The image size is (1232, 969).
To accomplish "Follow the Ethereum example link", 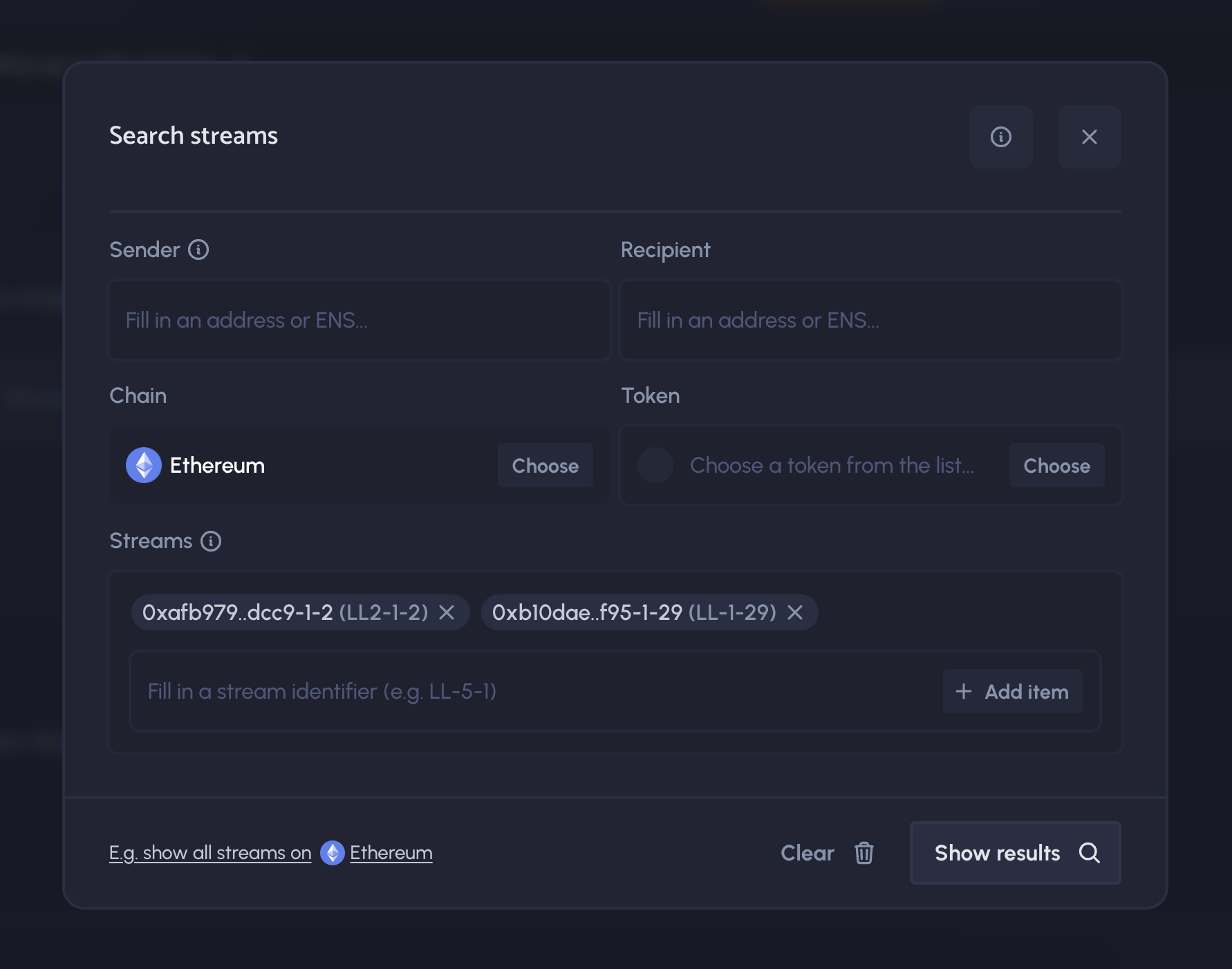I will pos(391,853).
